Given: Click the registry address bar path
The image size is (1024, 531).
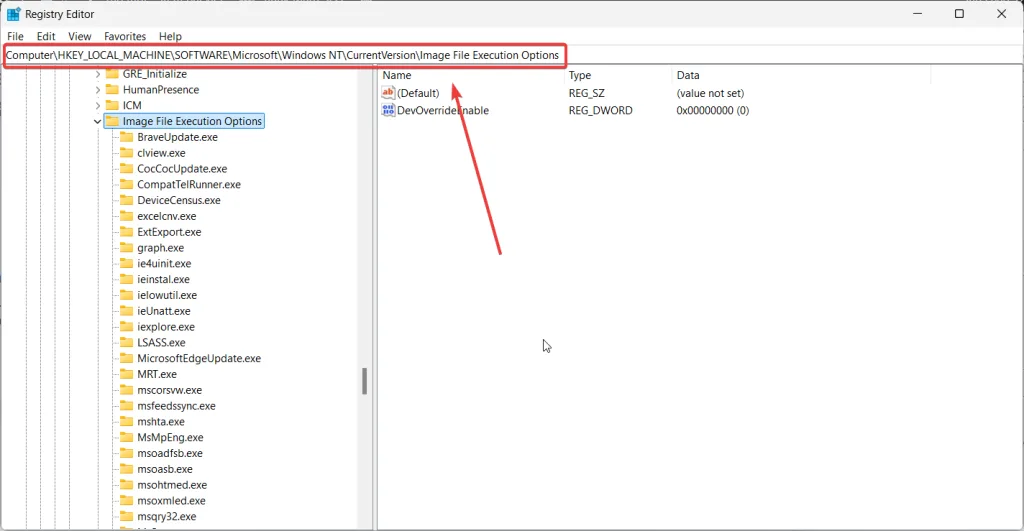Looking at the screenshot, I should tap(283, 56).
